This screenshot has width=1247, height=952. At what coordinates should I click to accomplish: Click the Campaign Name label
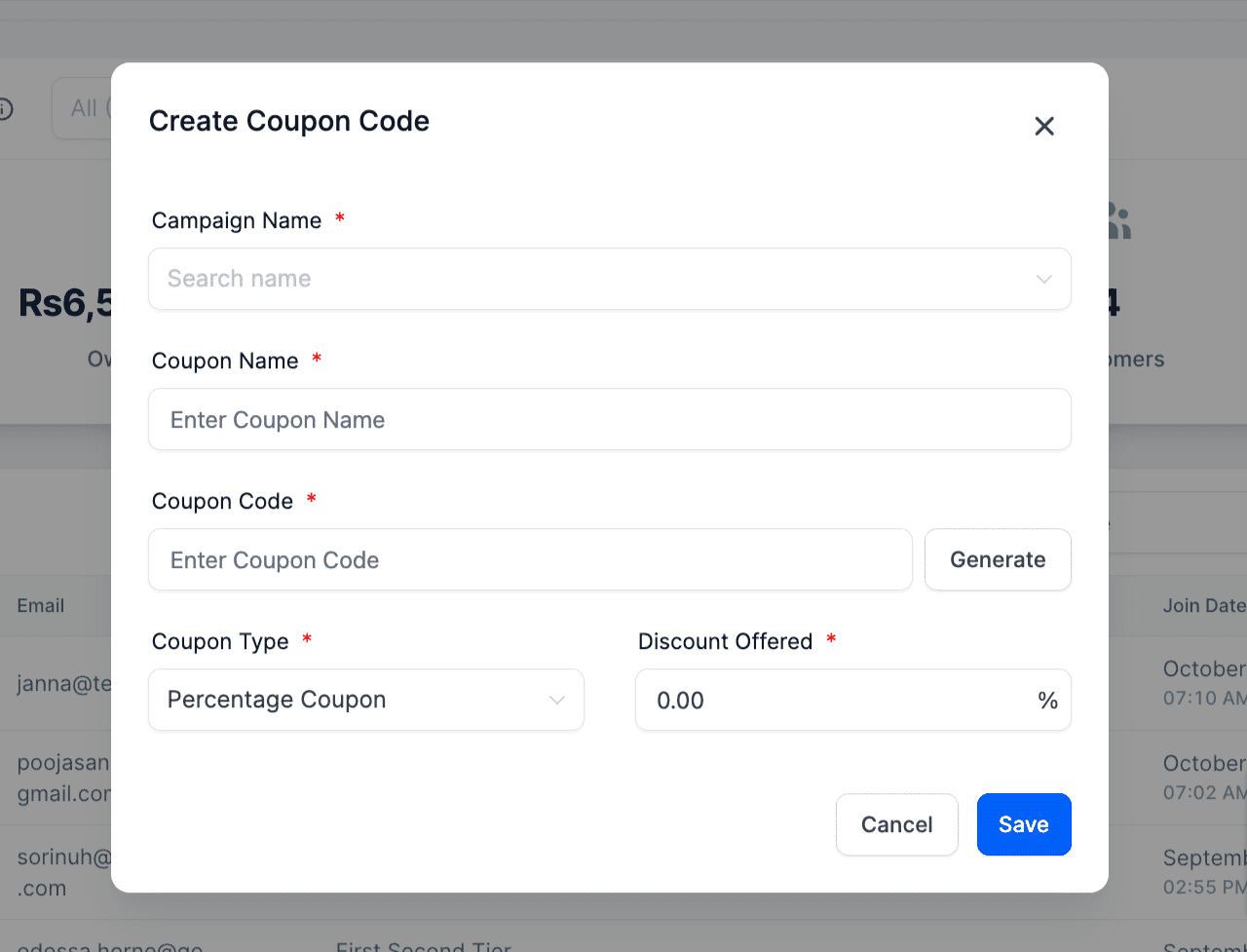[237, 220]
